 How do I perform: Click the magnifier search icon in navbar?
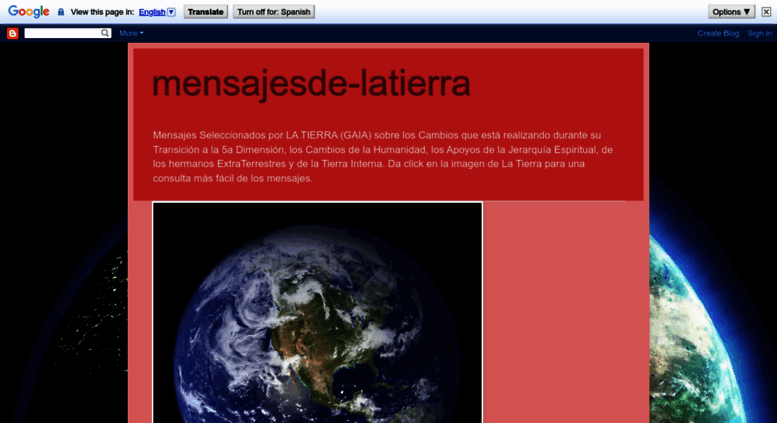click(105, 33)
